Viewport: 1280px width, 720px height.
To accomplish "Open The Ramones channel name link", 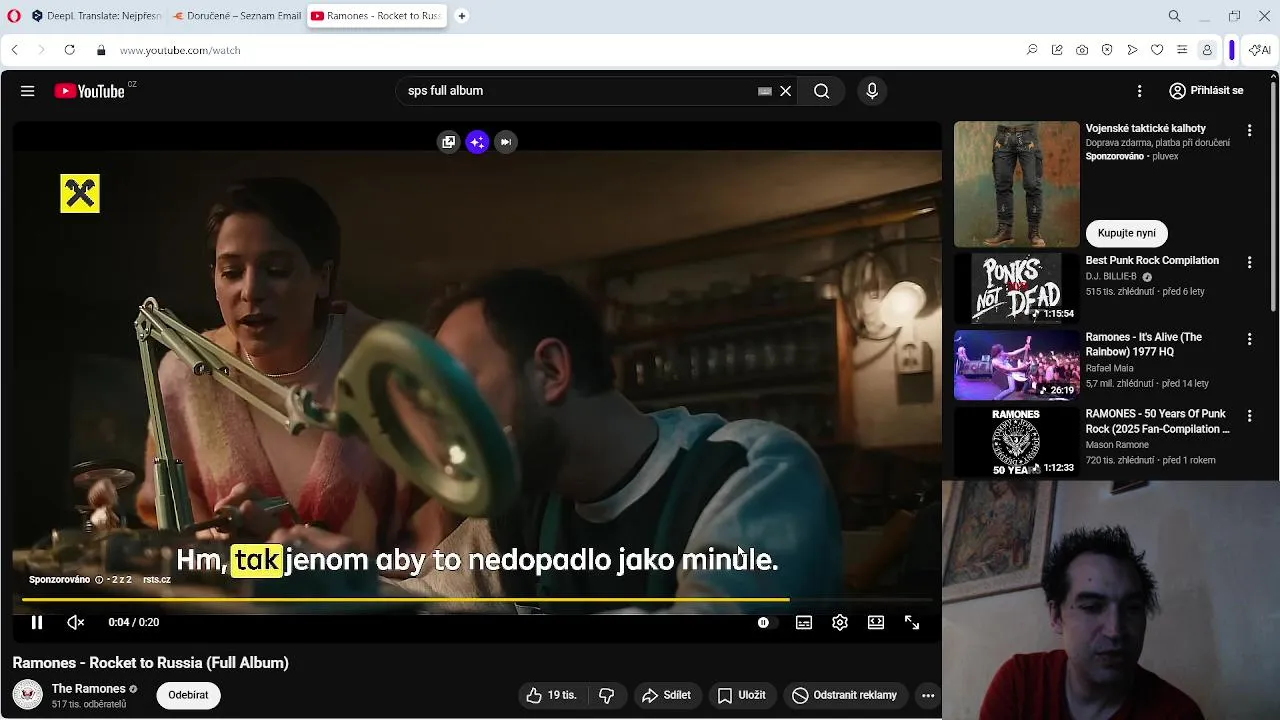I will [x=88, y=689].
